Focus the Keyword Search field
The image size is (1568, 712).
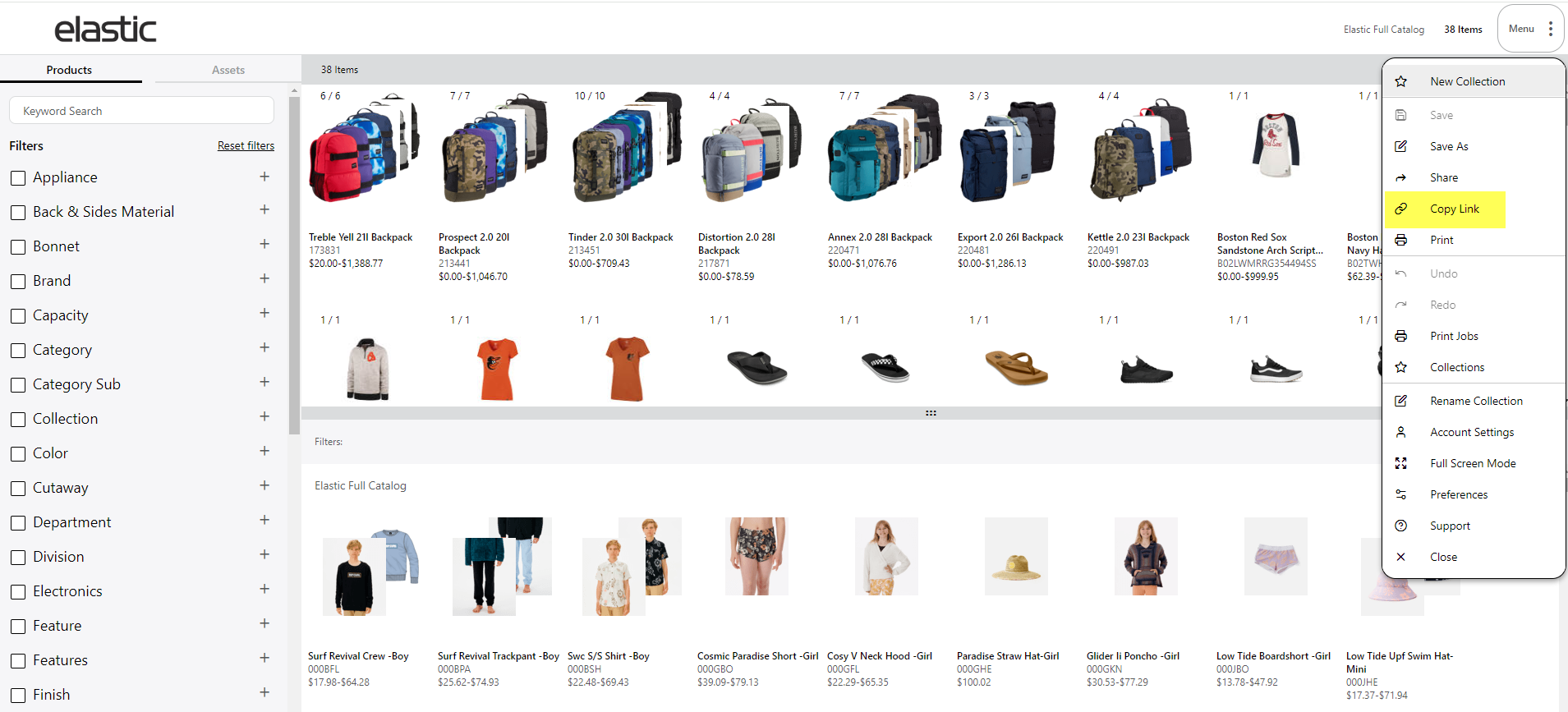141,111
